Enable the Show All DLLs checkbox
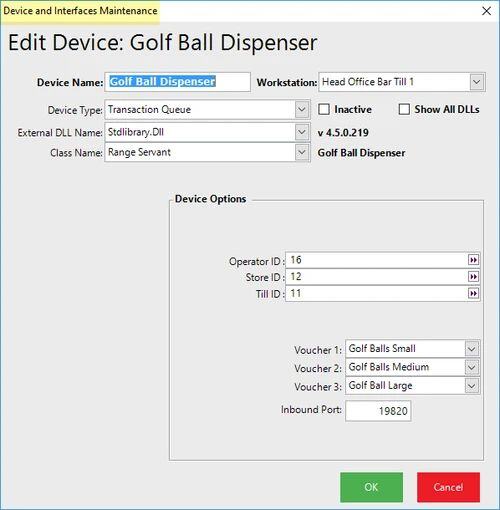Image resolution: width=500 pixels, height=510 pixels. [x=404, y=109]
